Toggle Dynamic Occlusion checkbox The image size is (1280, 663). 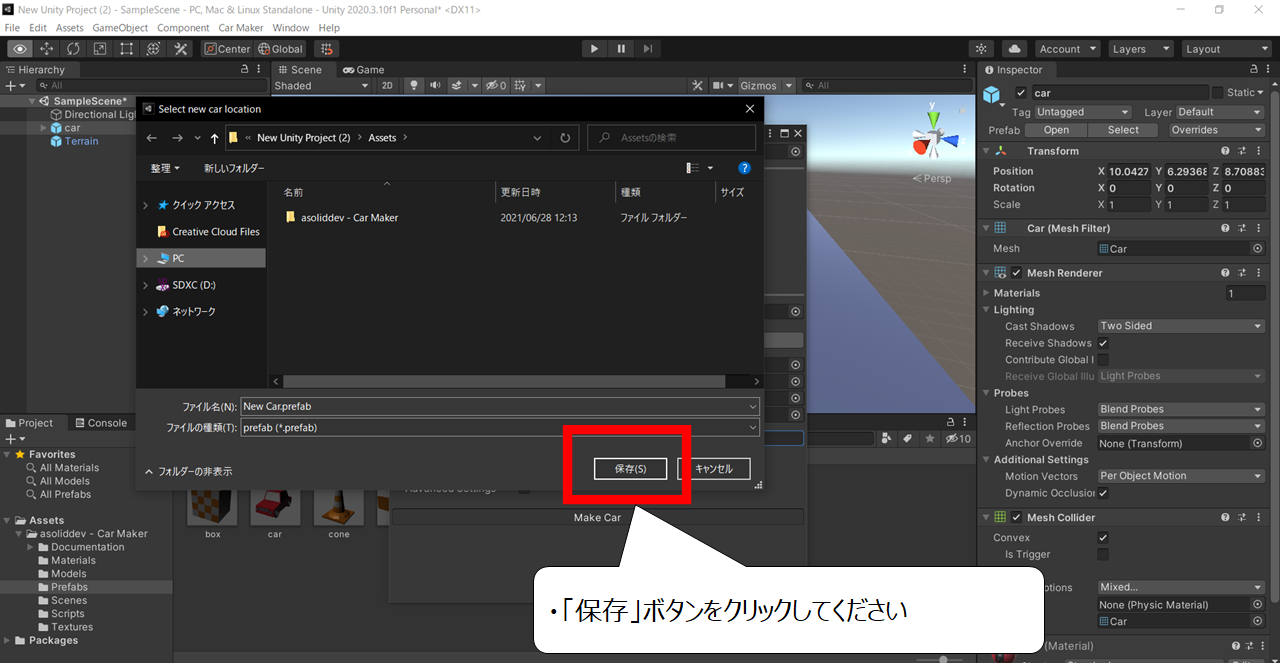(x=1103, y=493)
